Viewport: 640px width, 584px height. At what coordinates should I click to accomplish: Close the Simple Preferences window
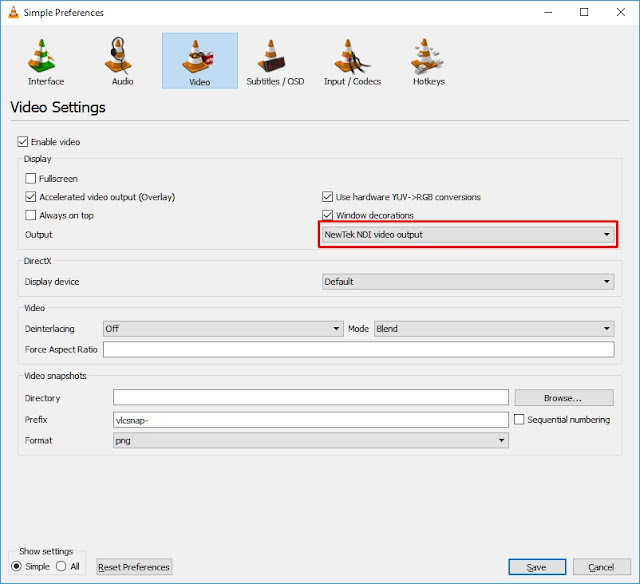tap(620, 12)
